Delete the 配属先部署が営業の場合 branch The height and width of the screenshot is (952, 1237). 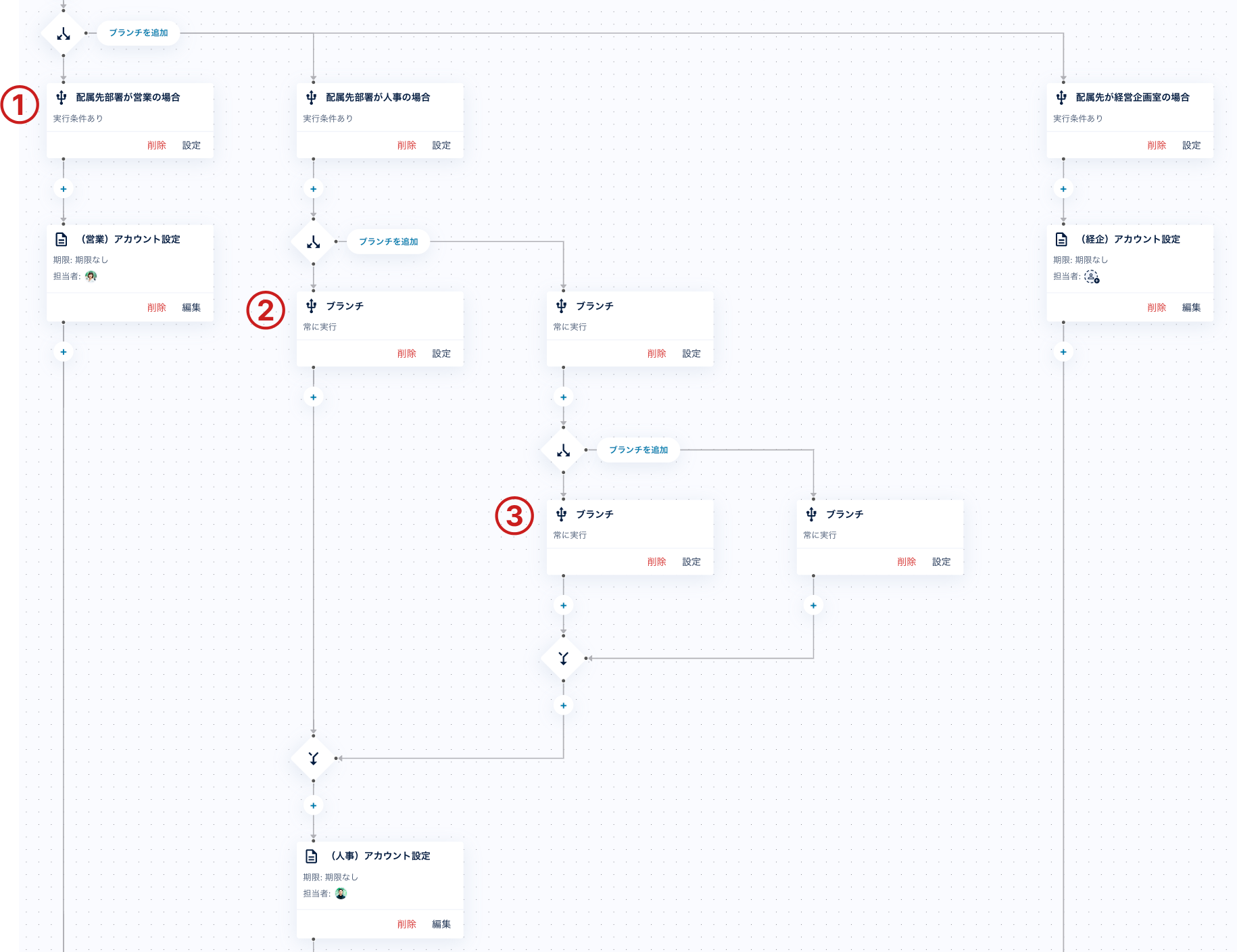click(x=157, y=145)
